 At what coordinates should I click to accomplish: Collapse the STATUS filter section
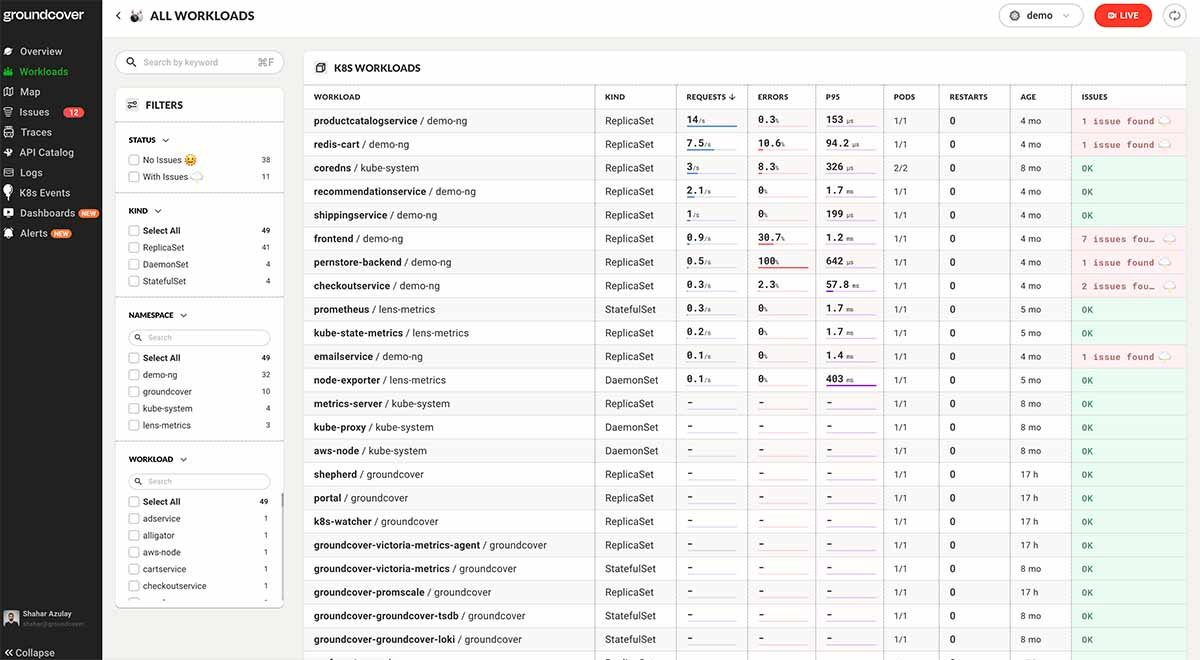[166, 141]
